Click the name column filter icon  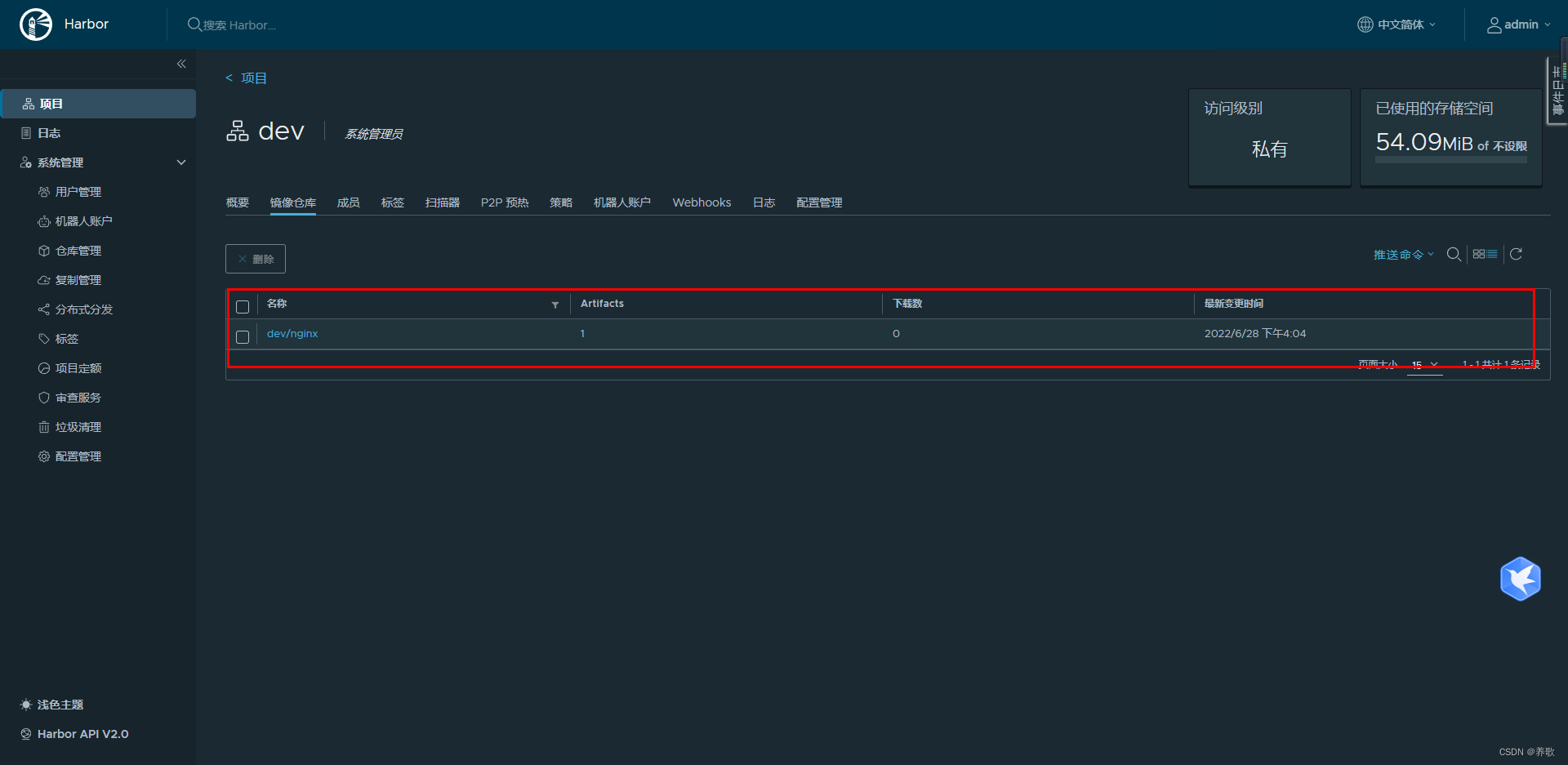555,305
